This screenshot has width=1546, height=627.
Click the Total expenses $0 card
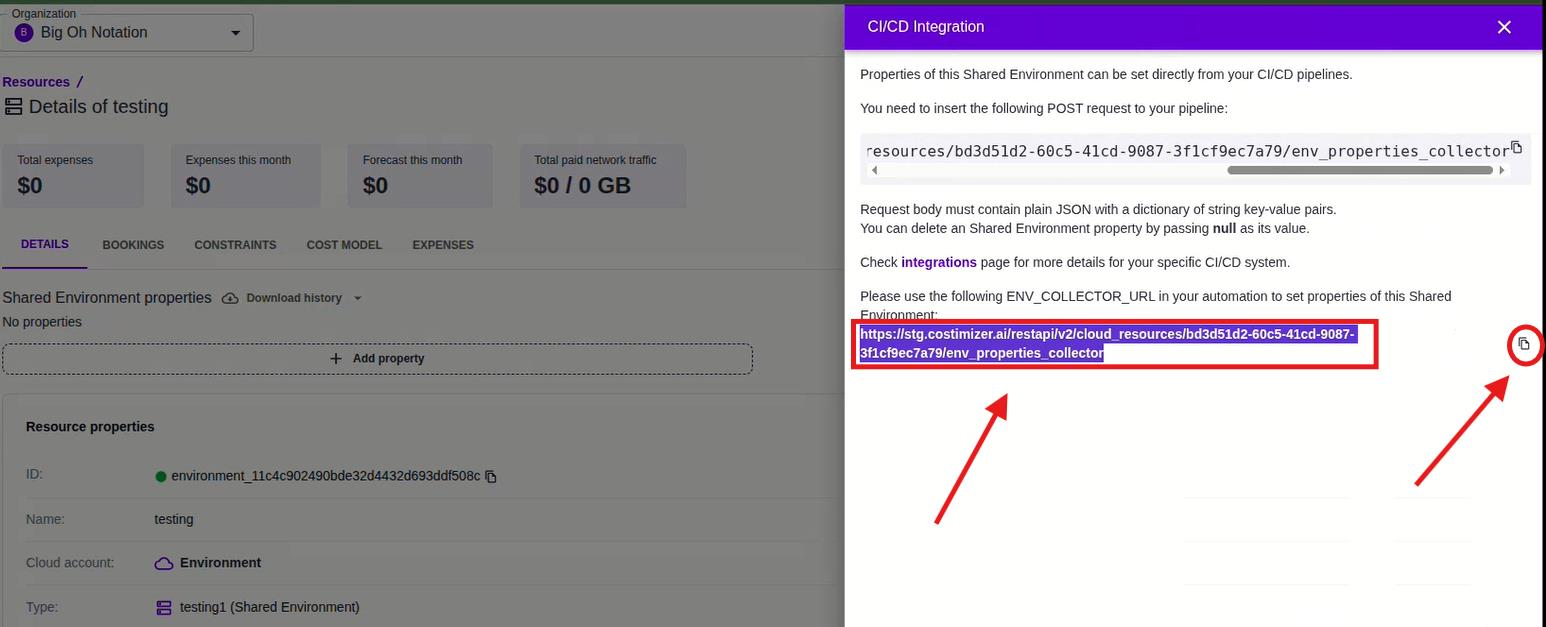pos(73,176)
